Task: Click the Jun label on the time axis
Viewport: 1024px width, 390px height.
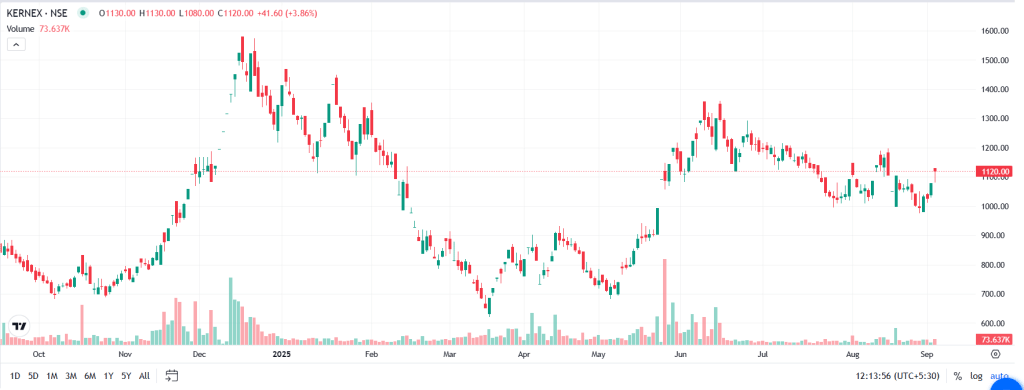Action: [x=680, y=355]
